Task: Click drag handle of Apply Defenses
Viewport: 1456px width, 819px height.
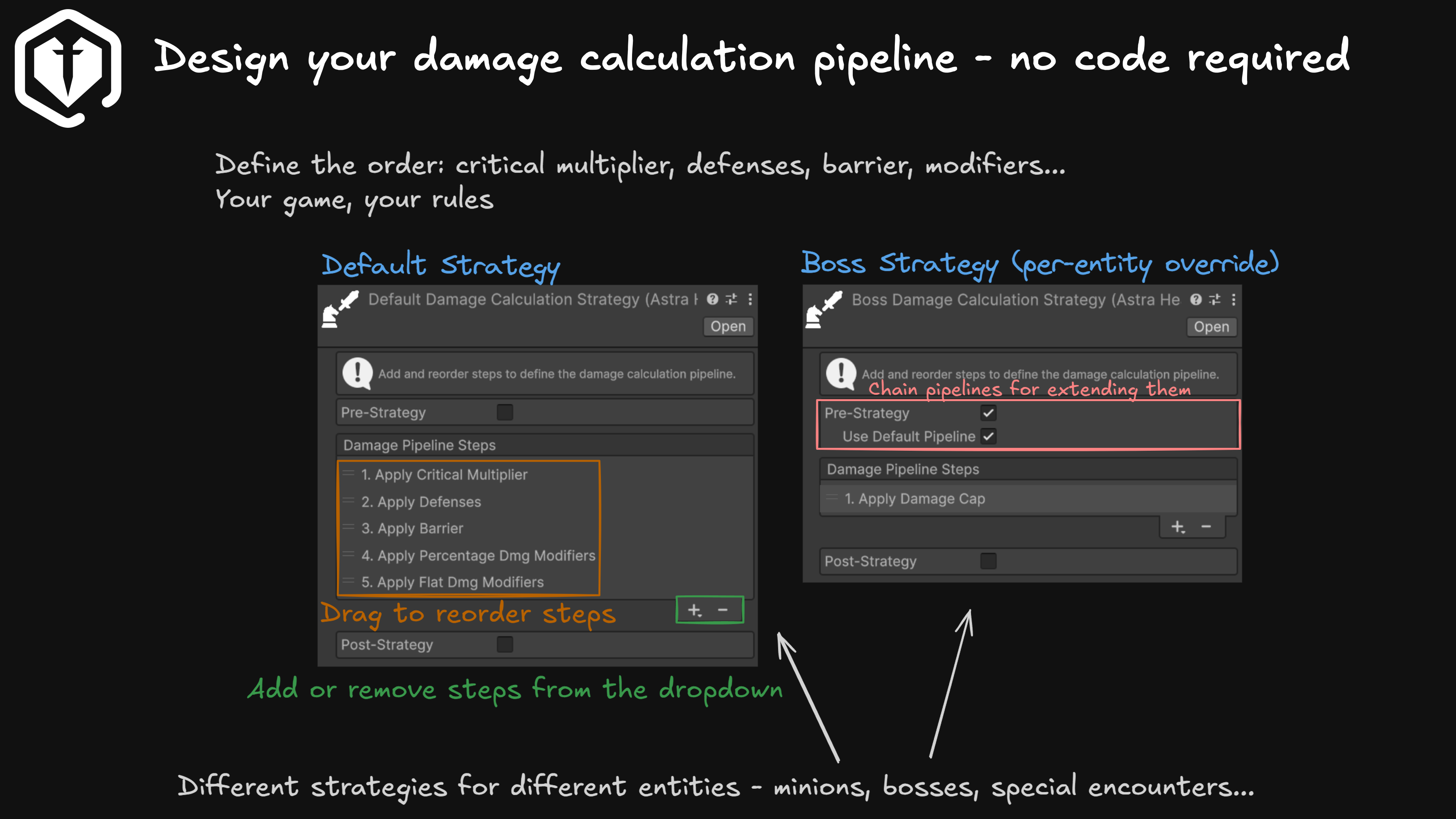Action: [348, 500]
